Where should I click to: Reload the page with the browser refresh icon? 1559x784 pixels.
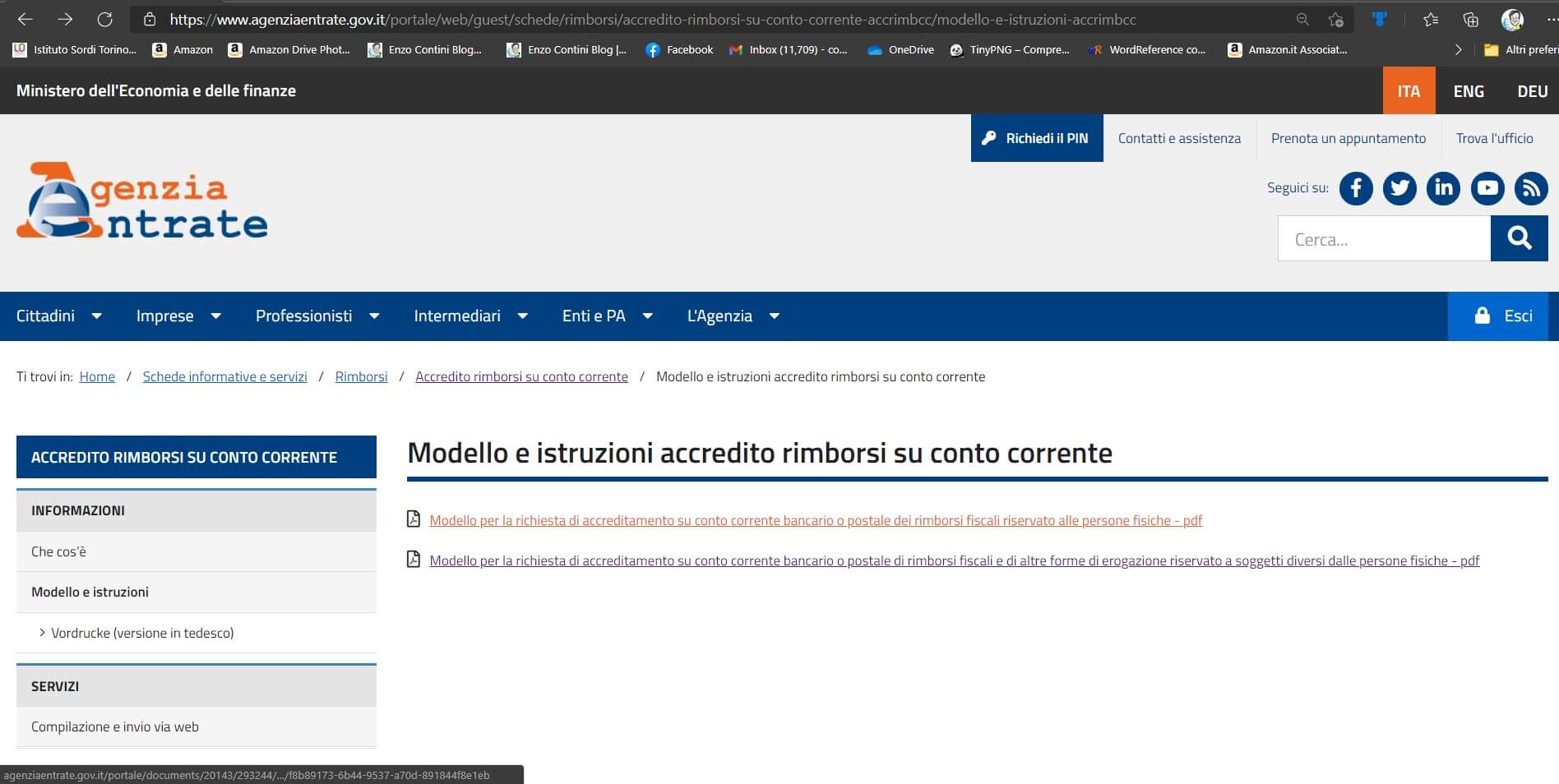coord(104,19)
